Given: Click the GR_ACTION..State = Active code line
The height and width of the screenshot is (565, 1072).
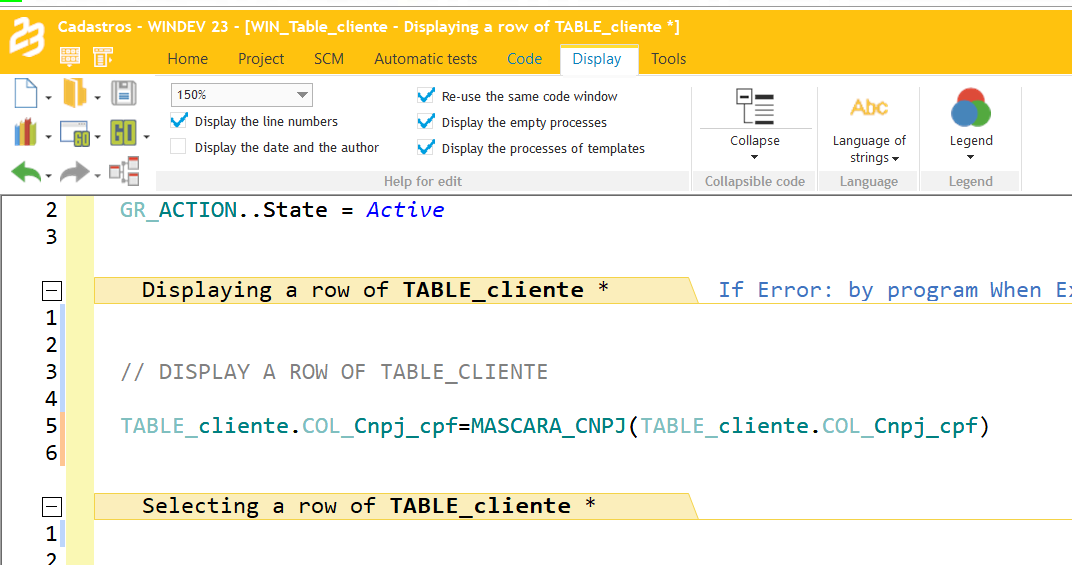Looking at the screenshot, I should 282,209.
